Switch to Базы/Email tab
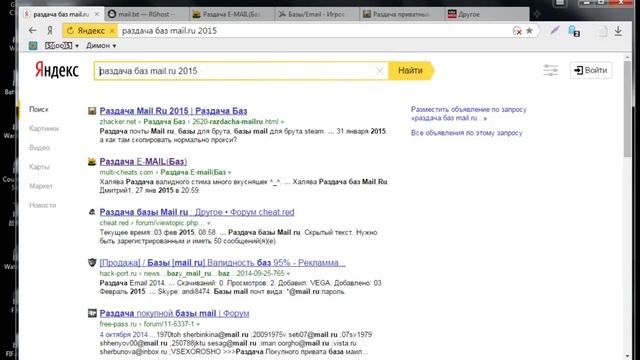Image resolution: width=640 pixels, height=360 pixels. click(x=317, y=14)
